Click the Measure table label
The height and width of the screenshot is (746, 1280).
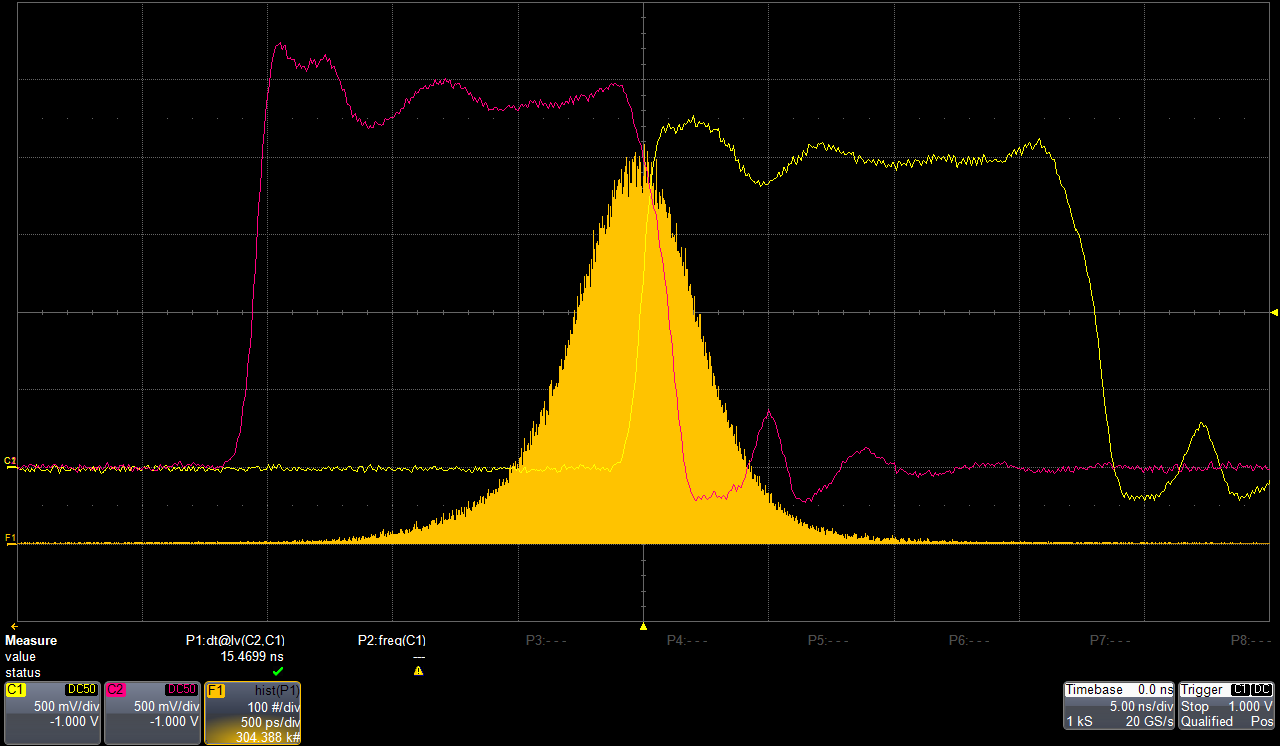[x=31, y=640]
